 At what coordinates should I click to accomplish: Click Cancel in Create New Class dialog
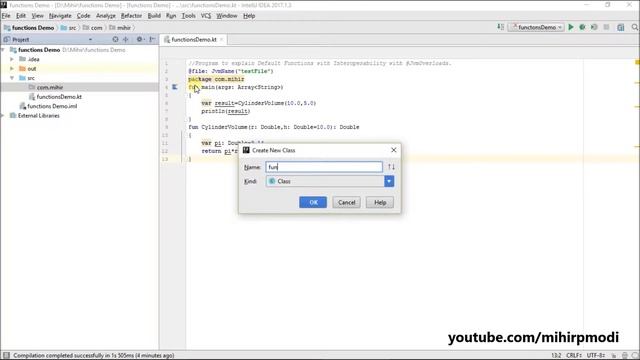[347, 202]
